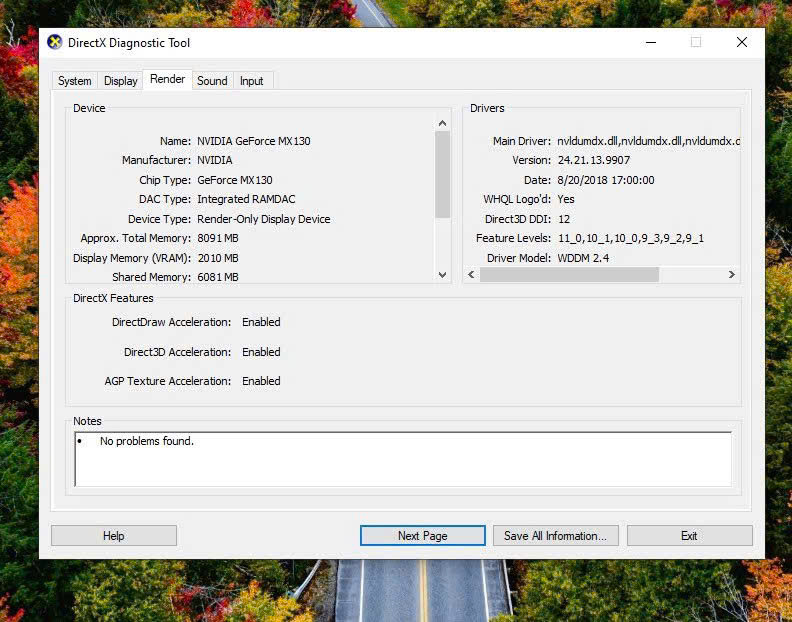Click Device list scroll down arrow
The width and height of the screenshot is (792, 622).
442,275
